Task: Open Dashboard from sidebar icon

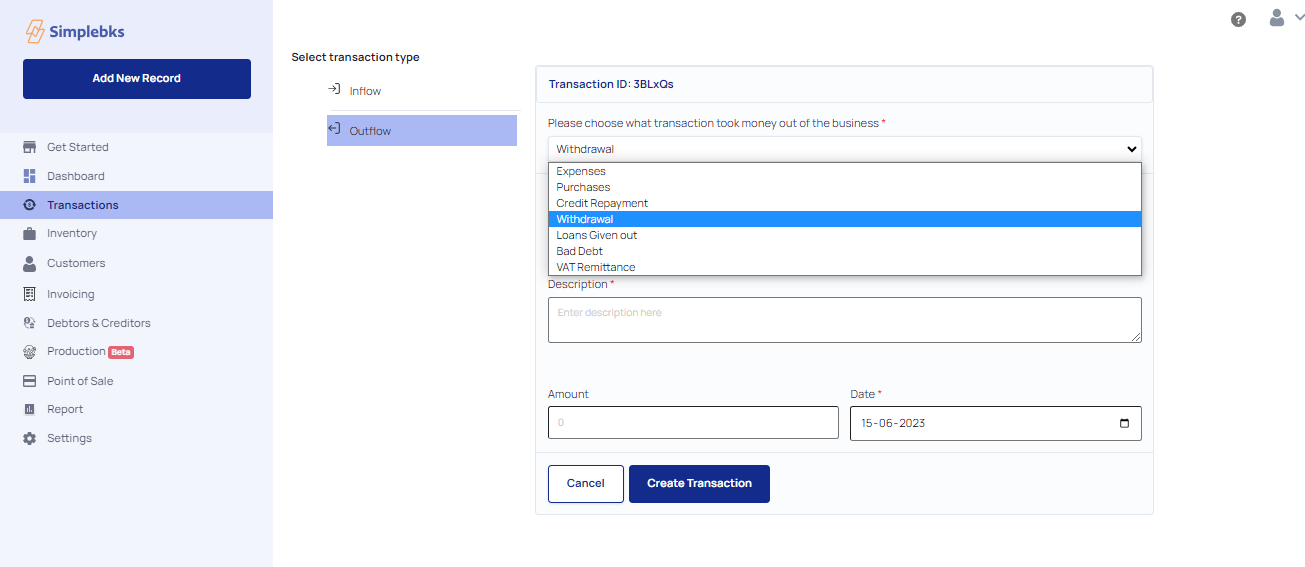Action: [x=29, y=176]
